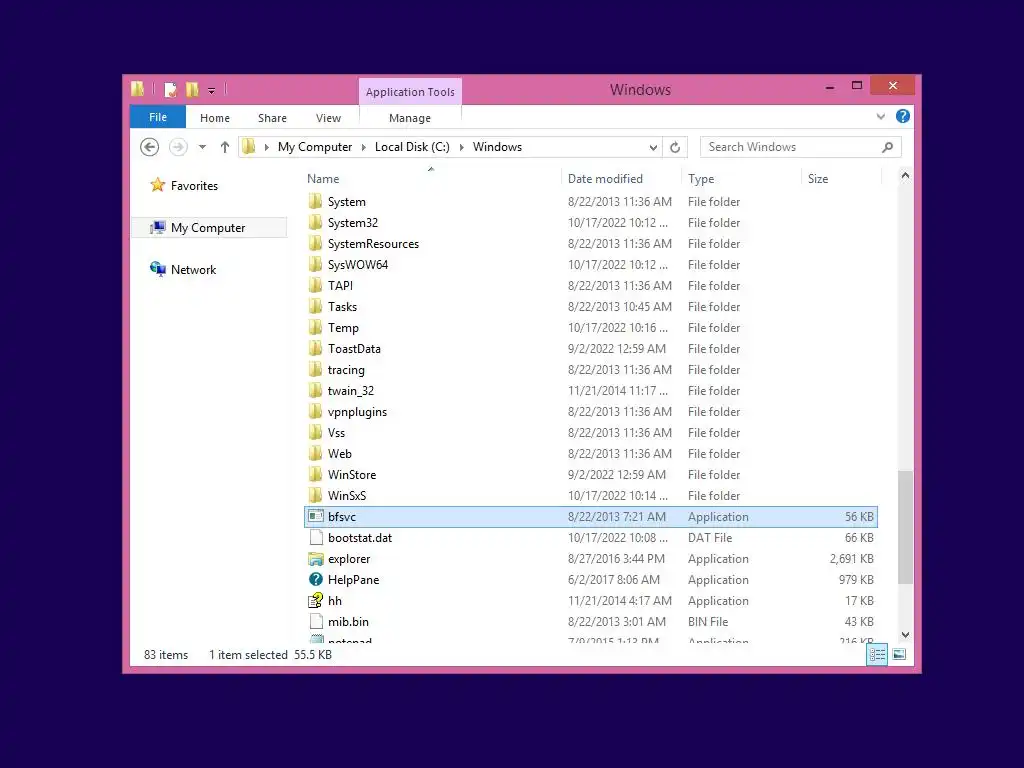Viewport: 1024px width, 768px height.
Task: Click the System32 folder icon
Action: (316, 222)
